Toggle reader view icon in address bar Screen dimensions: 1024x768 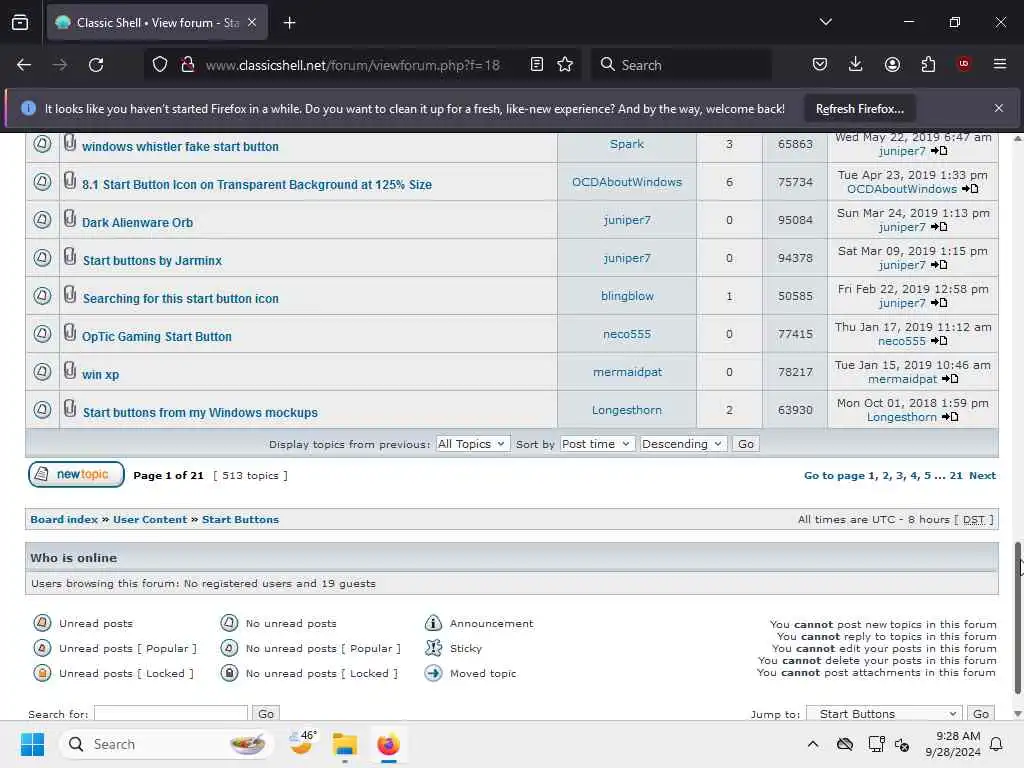537,65
